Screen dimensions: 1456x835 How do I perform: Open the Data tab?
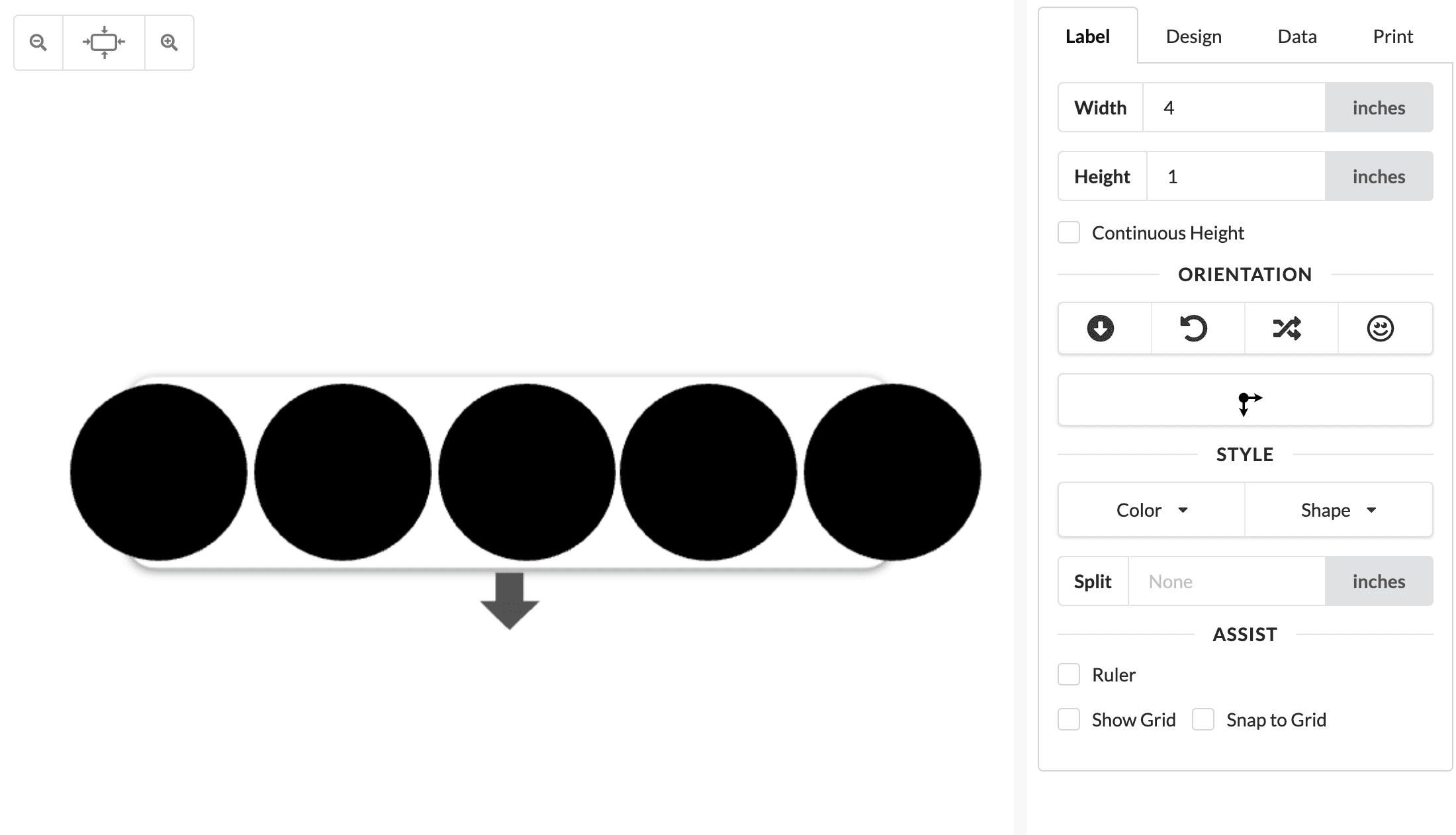(1297, 36)
